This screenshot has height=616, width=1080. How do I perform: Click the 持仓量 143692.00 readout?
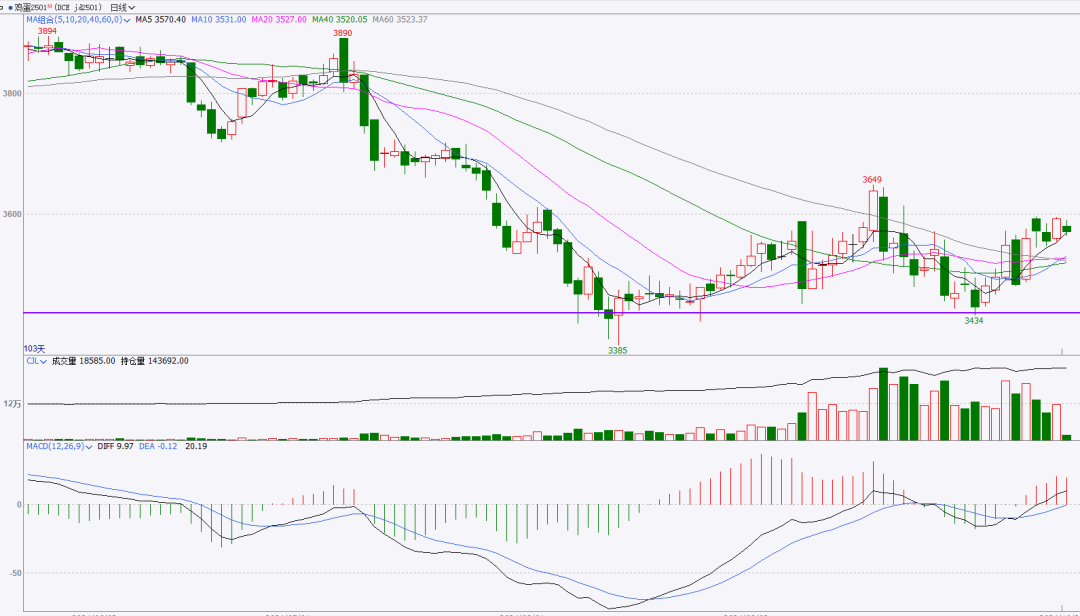pyautogui.click(x=154, y=361)
